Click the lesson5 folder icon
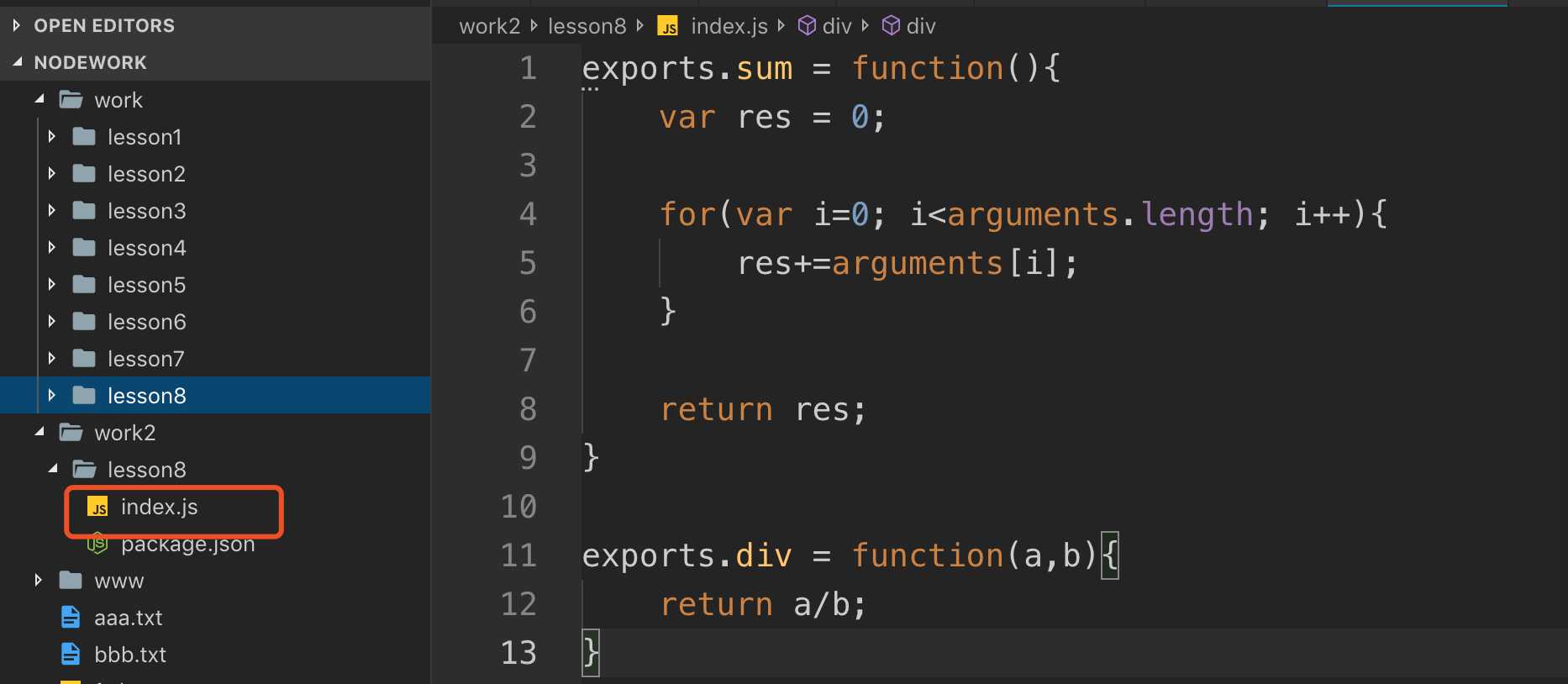Viewport: 1568px width, 684px height. 84,284
